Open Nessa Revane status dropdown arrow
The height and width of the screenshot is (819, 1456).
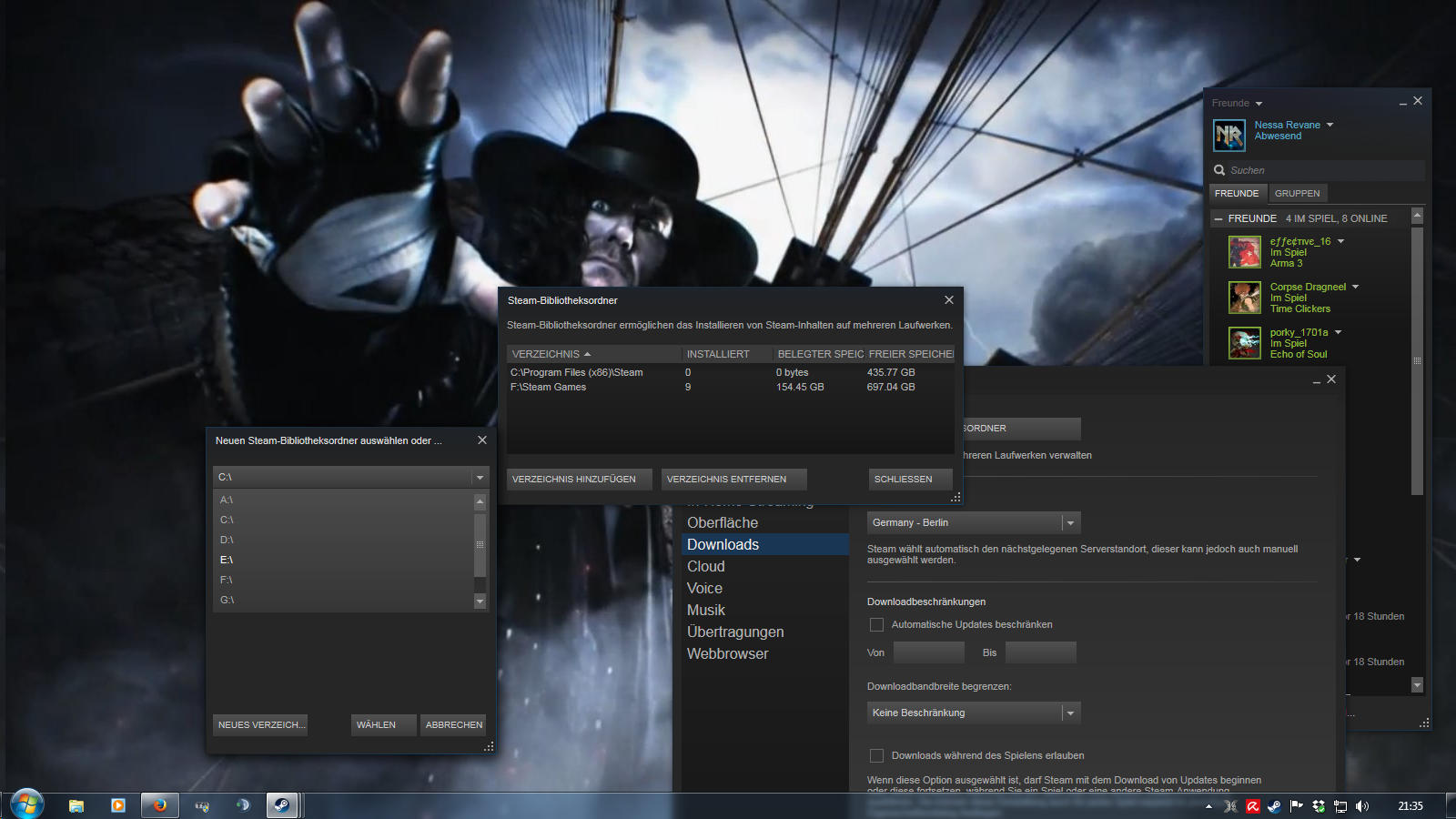click(x=1330, y=125)
